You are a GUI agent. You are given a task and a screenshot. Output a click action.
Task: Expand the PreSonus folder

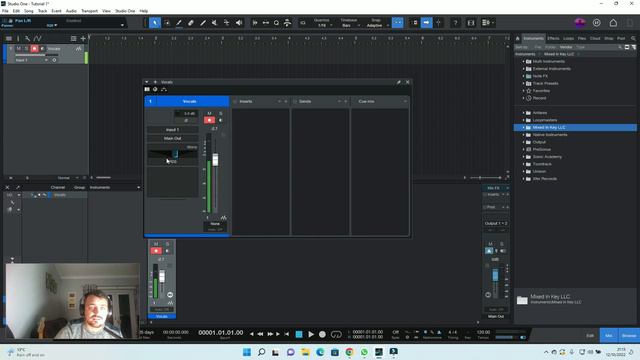click(523, 149)
